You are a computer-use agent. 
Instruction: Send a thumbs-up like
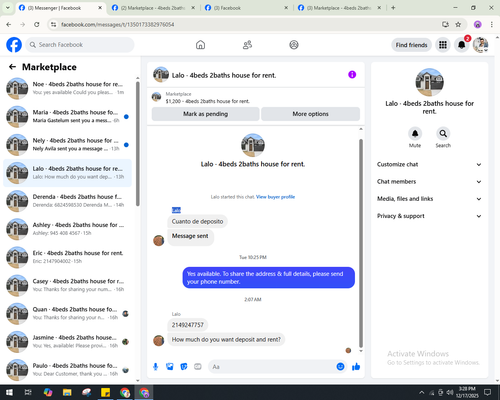tap(356, 367)
